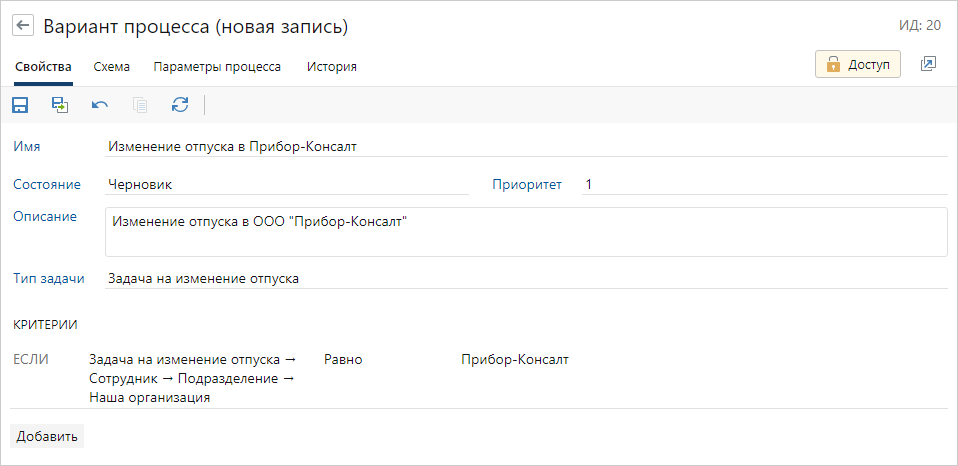The width and height of the screenshot is (958, 466).
Task: Open the form in new window icon
Action: pyautogui.click(x=928, y=64)
